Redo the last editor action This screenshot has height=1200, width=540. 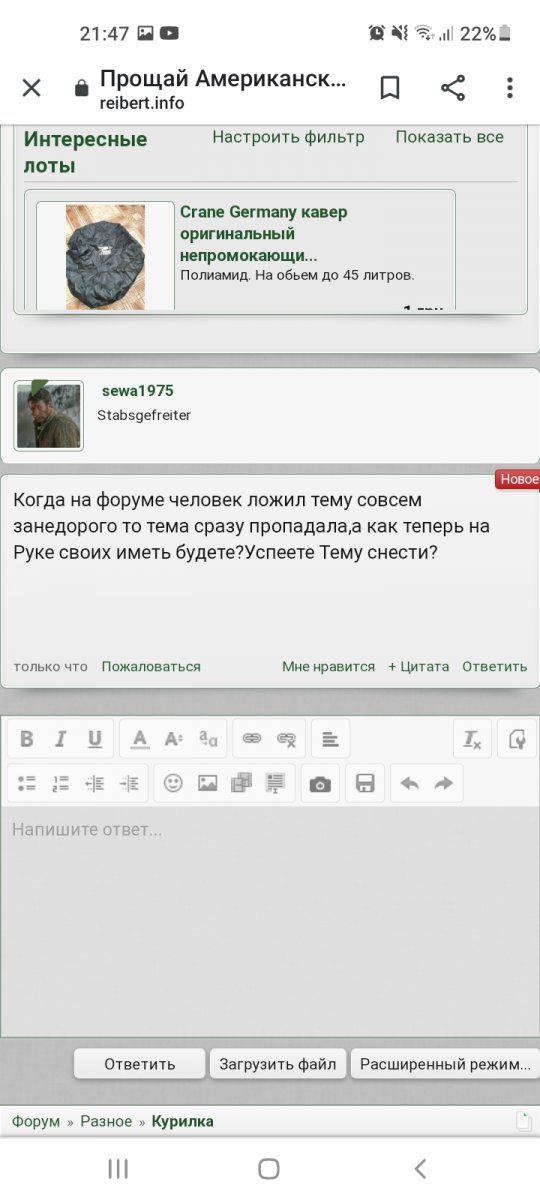[443, 784]
